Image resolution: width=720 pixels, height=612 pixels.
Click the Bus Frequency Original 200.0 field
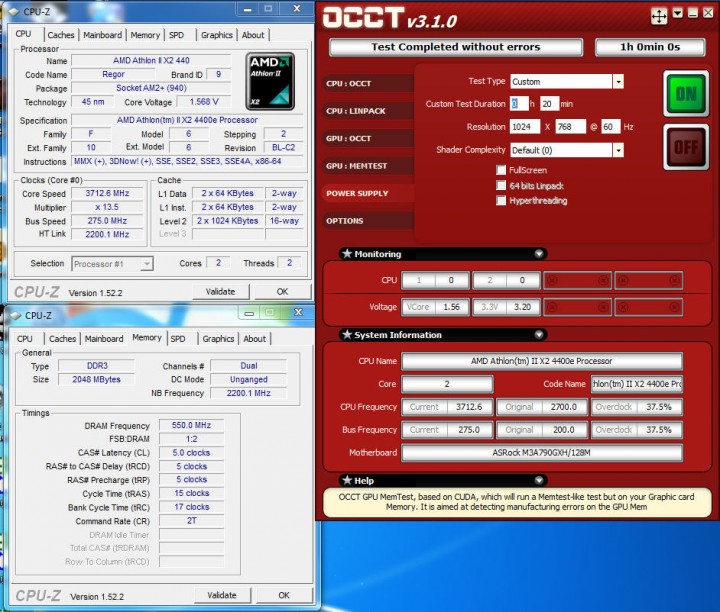click(542, 430)
